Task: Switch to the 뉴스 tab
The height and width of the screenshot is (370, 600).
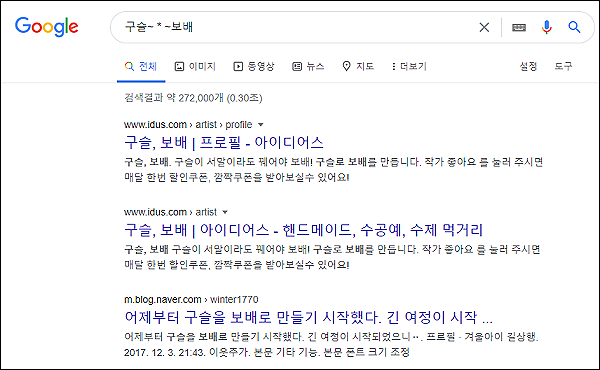Action: [308, 67]
